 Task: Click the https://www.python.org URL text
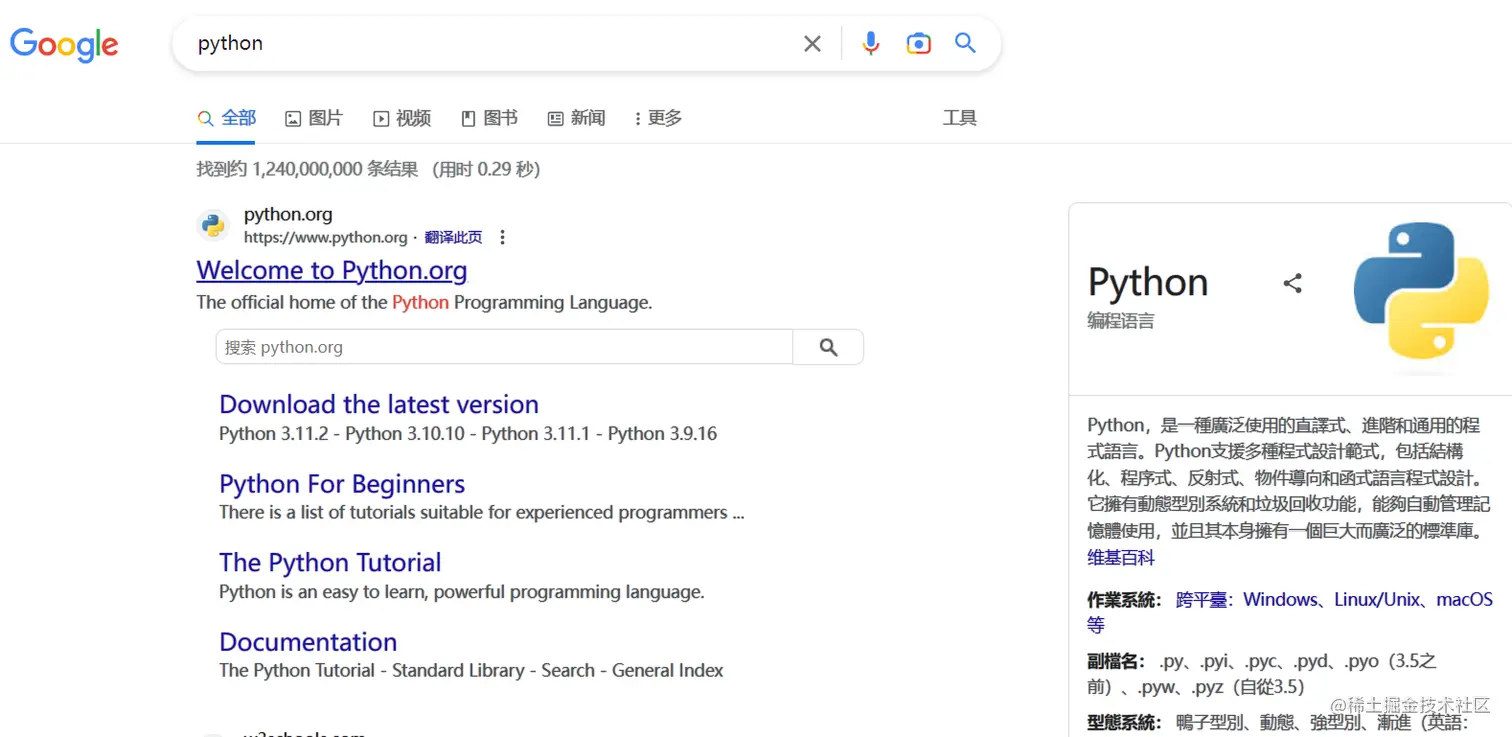(325, 237)
